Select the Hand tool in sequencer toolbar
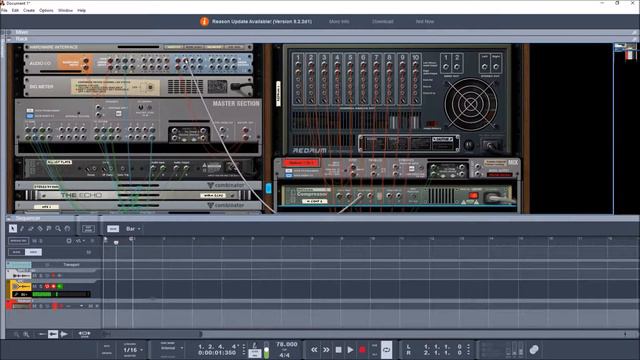Image resolution: width=640 pixels, height=360 pixels. [x=67, y=229]
